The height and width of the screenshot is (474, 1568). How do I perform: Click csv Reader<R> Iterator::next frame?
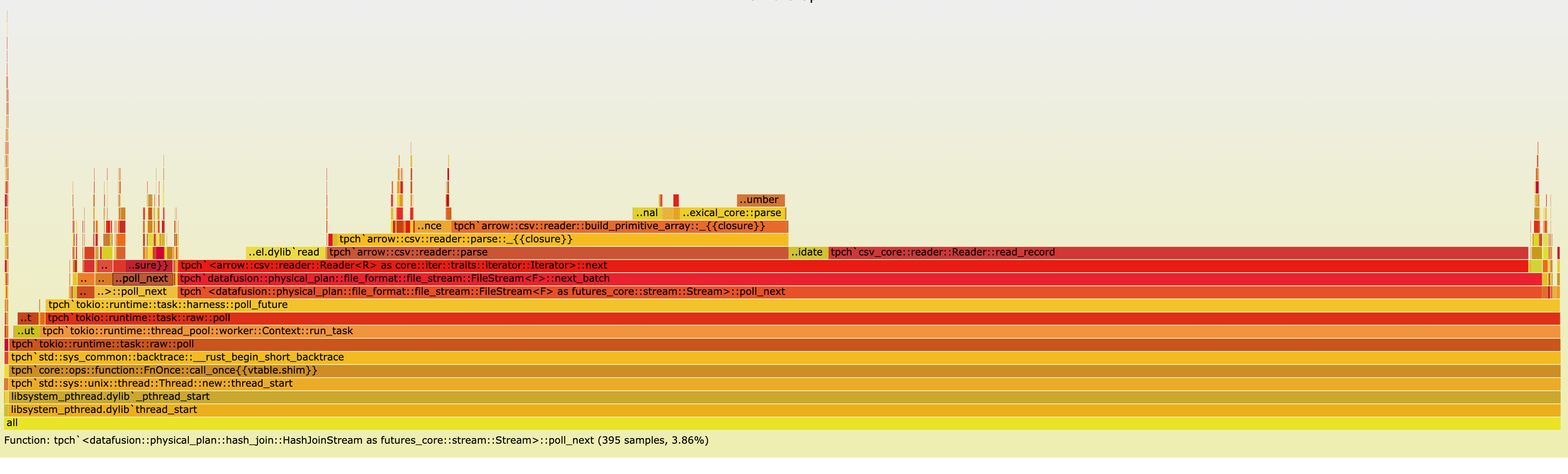[852, 266]
